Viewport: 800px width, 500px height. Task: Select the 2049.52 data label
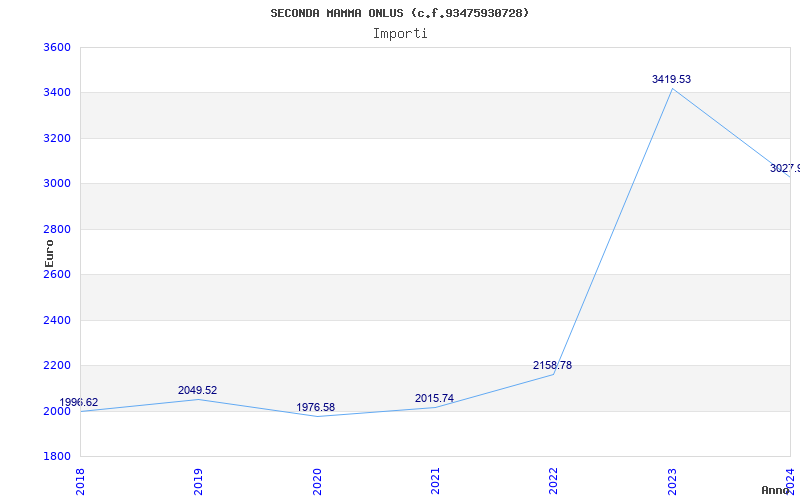click(197, 390)
